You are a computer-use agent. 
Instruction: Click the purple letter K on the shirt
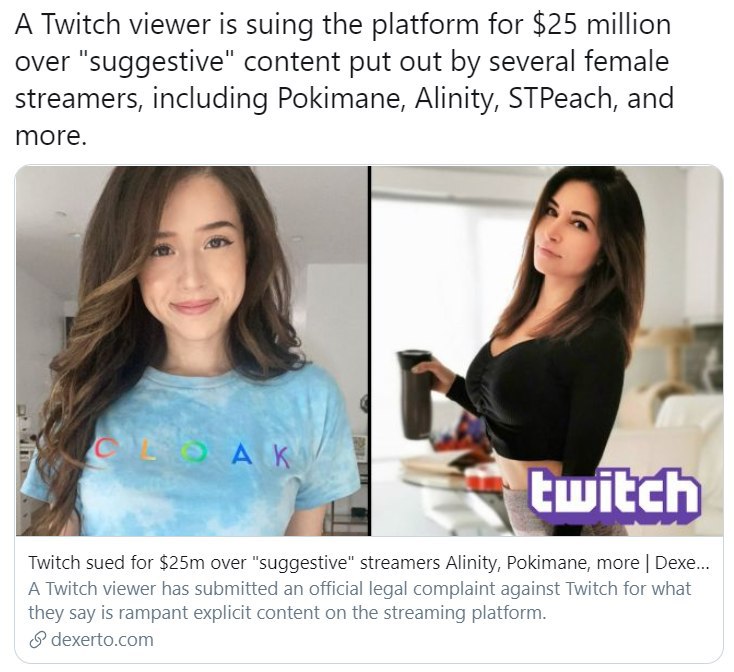click(281, 456)
